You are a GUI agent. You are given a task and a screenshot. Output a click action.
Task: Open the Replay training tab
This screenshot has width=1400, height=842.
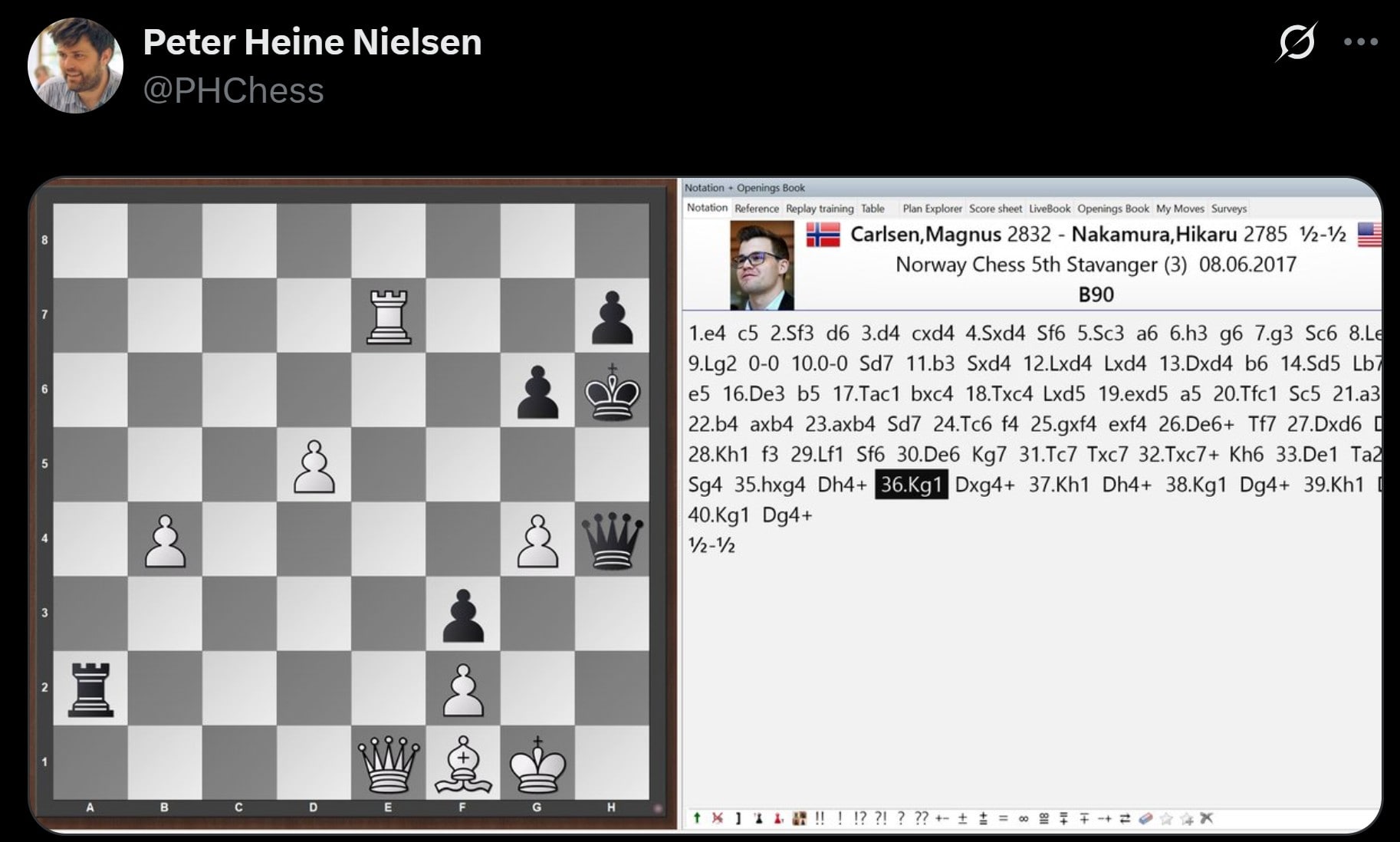(820, 209)
